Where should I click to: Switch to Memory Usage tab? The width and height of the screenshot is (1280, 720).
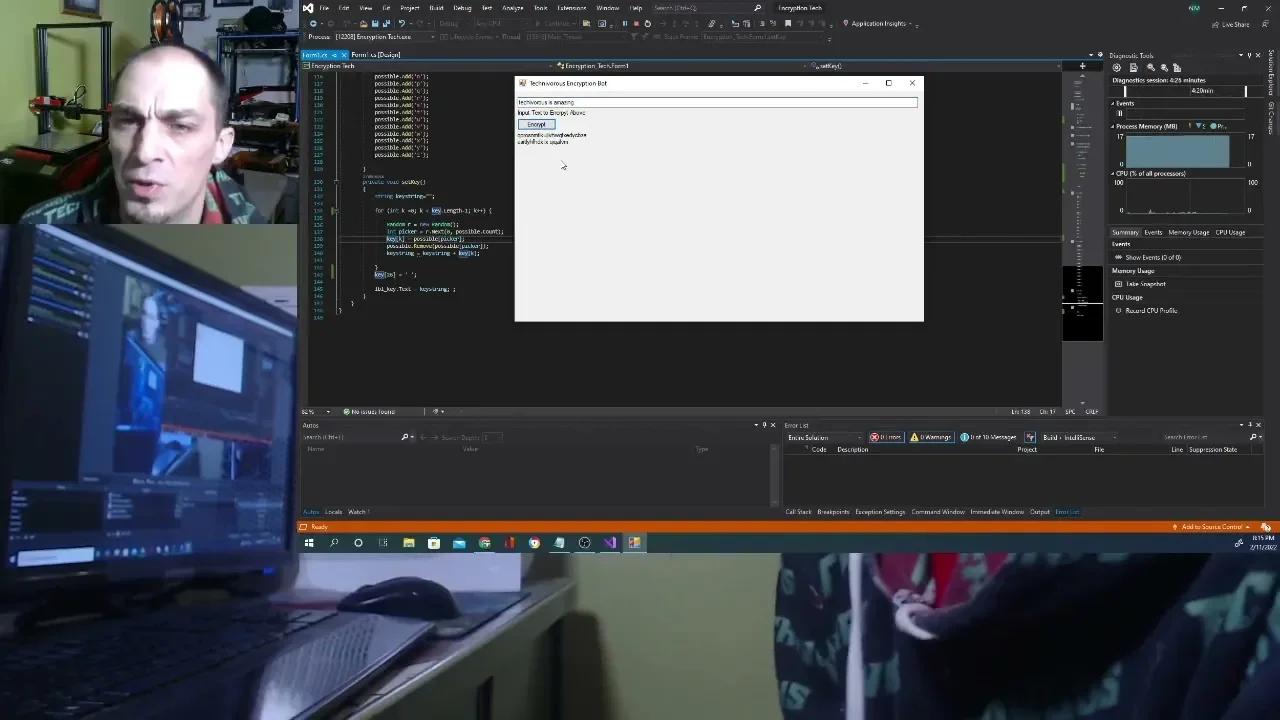(1188, 232)
